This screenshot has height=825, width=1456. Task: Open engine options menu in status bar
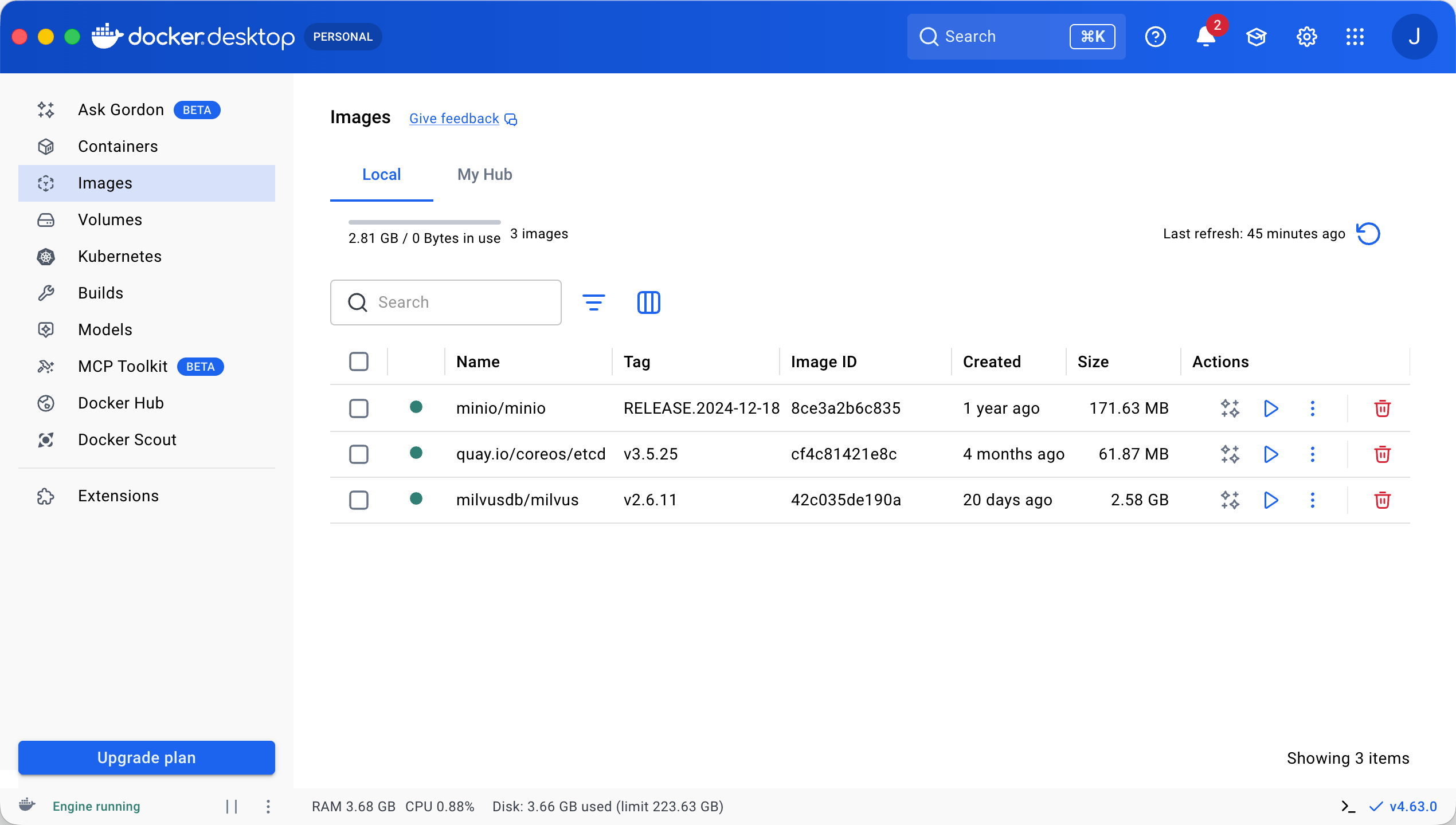tap(268, 807)
